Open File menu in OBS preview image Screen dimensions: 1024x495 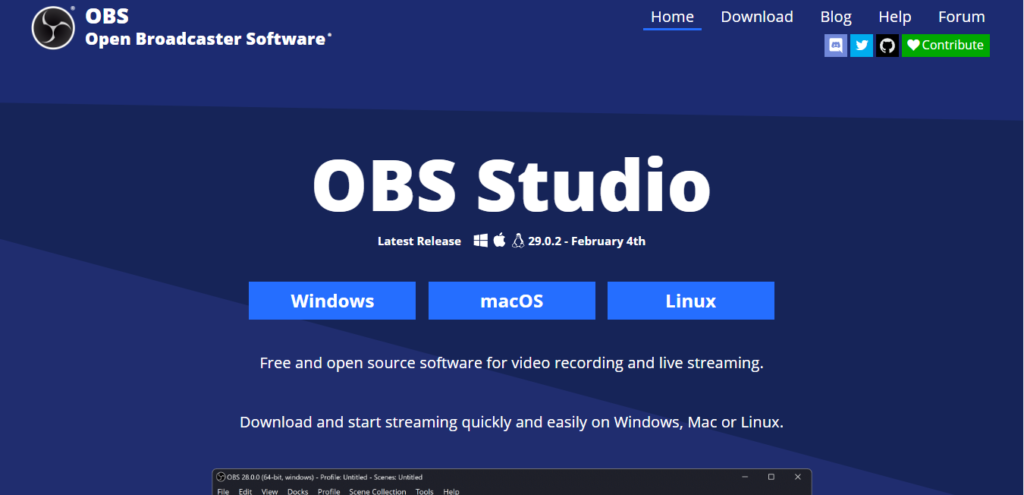[x=223, y=491]
